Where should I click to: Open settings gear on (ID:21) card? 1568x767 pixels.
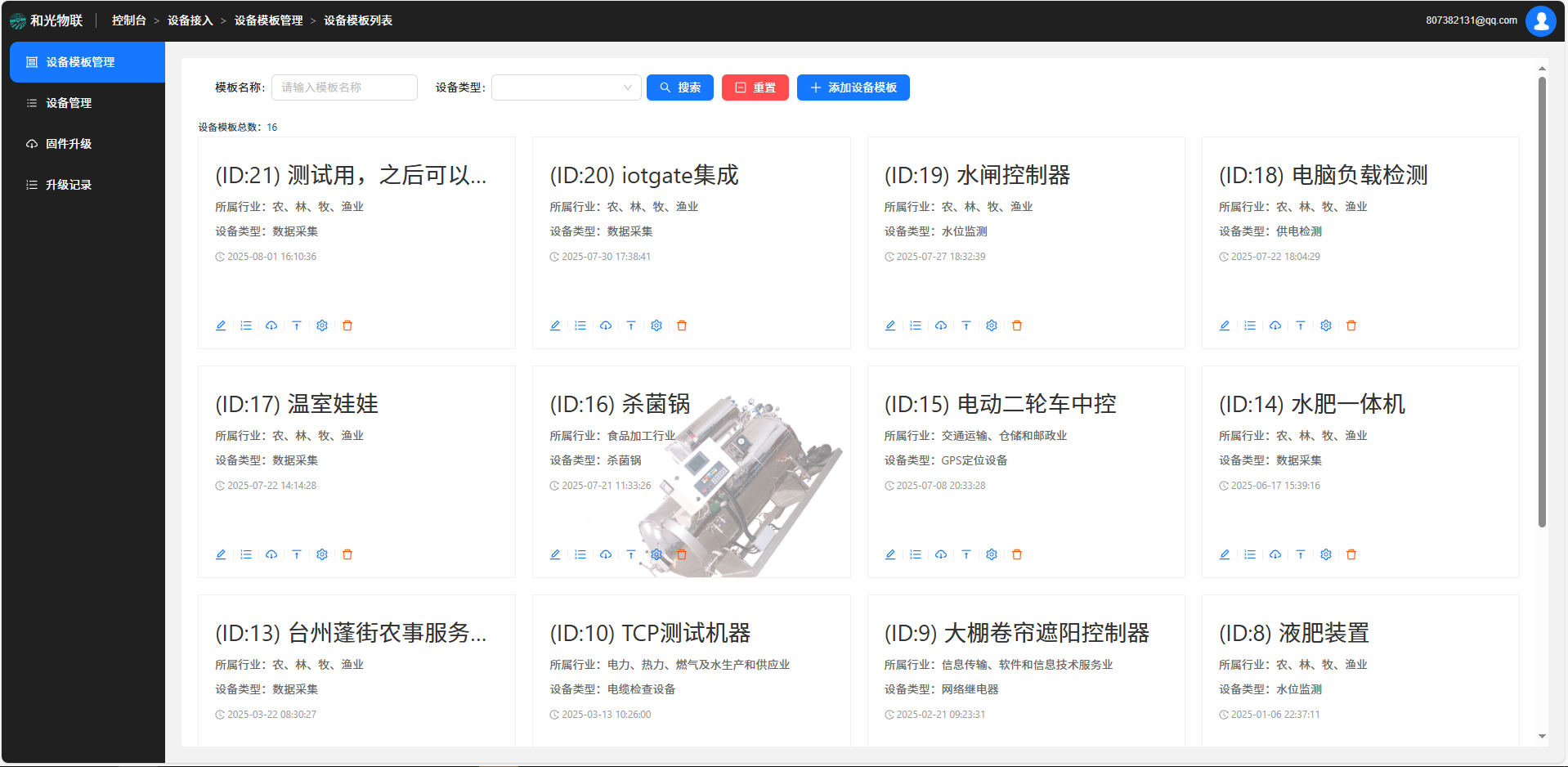pyautogui.click(x=322, y=325)
